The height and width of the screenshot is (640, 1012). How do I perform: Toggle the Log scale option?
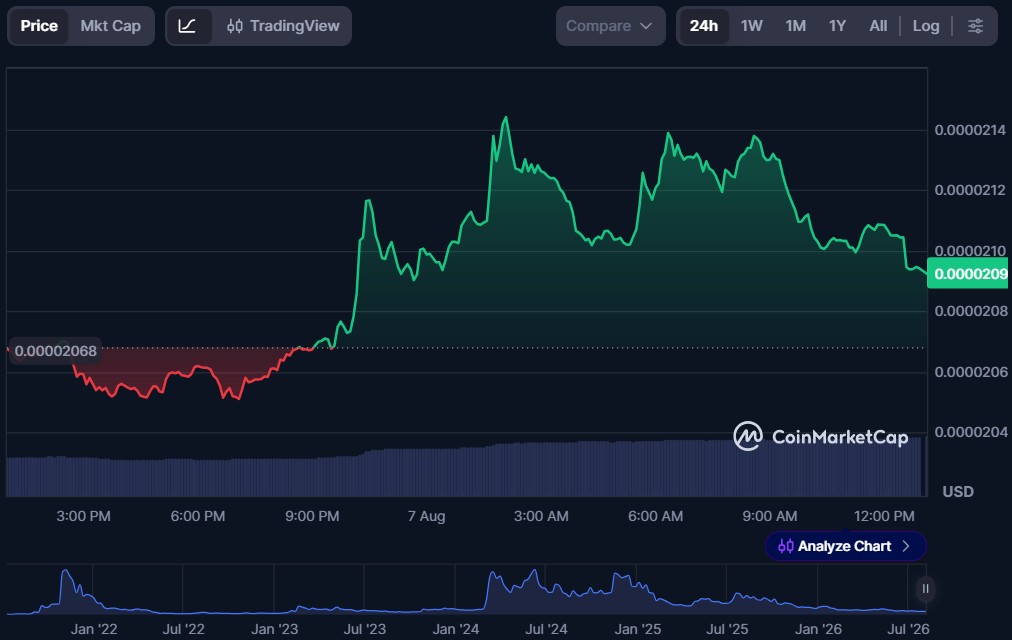(926, 26)
